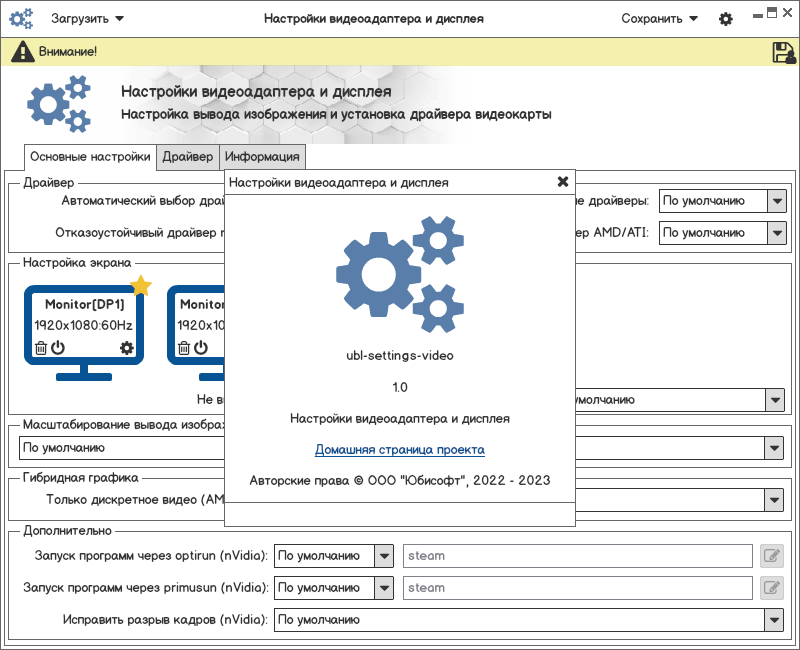The width and height of the screenshot is (800, 650).
Task: Click Исправить разрыв кадров (nVidia) label
Action: pos(165,620)
